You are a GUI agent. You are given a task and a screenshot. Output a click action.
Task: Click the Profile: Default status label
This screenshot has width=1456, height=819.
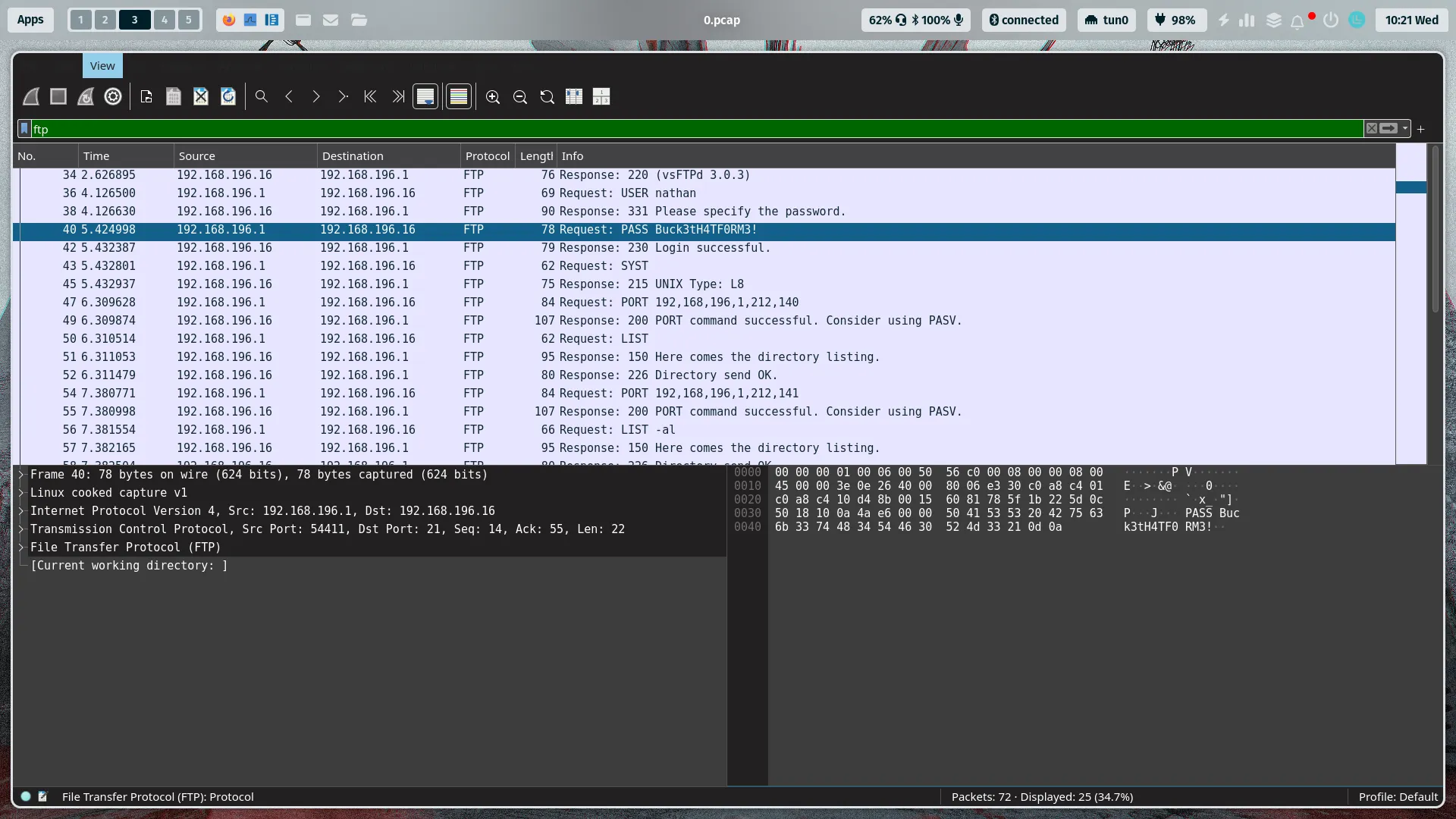pos(1398,796)
